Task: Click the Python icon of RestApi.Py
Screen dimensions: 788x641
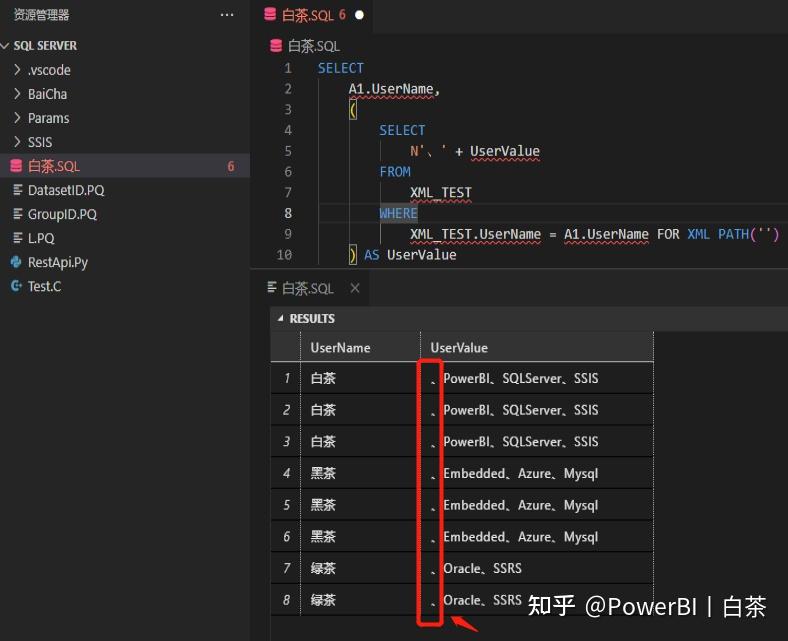Action: [17, 262]
